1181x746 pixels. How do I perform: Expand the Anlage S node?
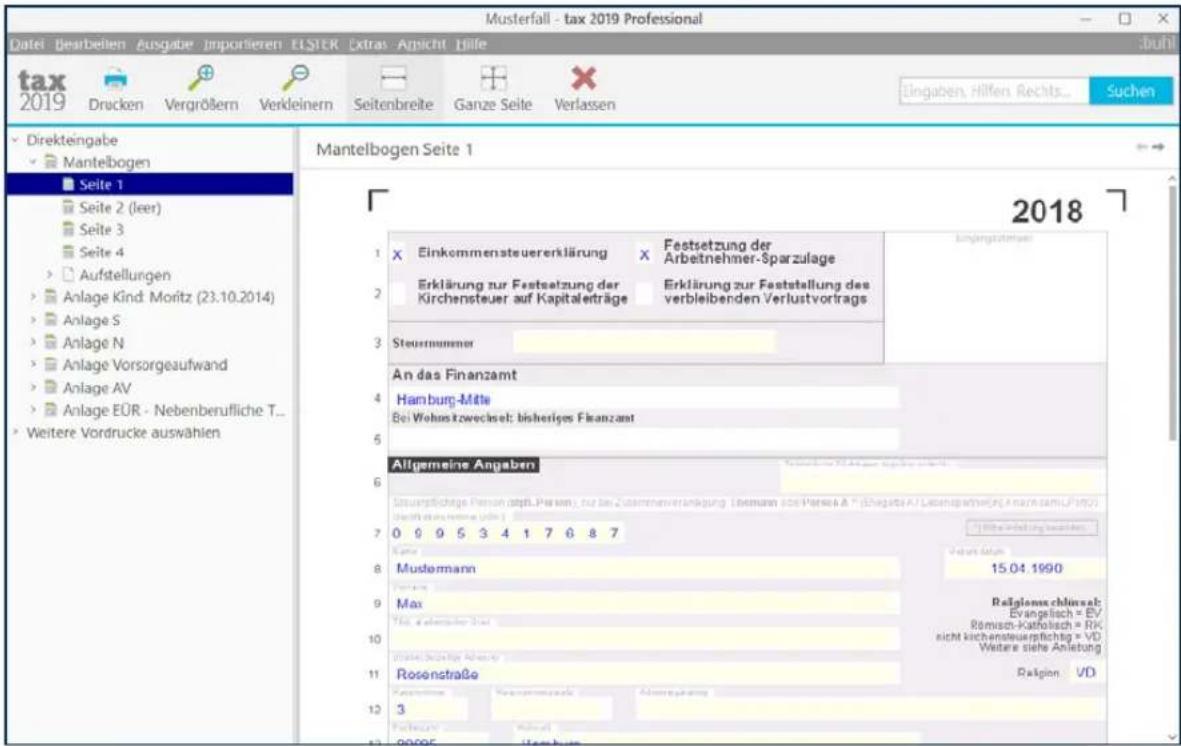click(x=33, y=319)
